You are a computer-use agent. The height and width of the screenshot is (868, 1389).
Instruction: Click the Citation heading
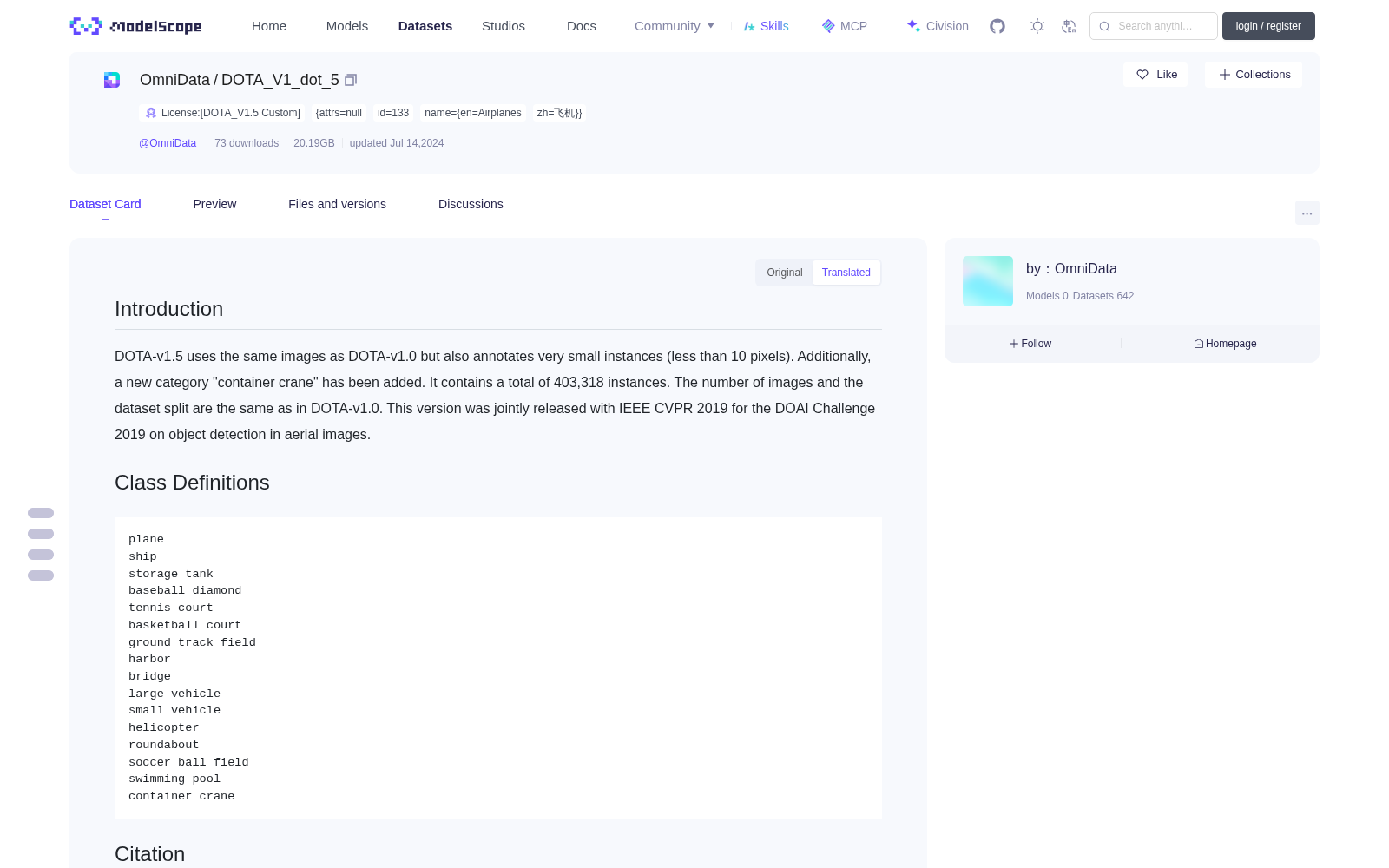[x=149, y=854]
